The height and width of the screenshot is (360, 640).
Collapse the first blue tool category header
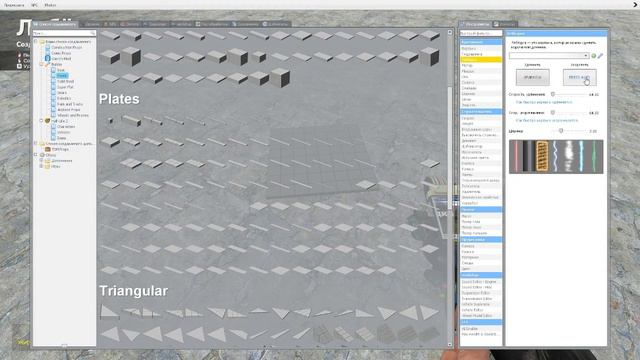[x=481, y=42]
